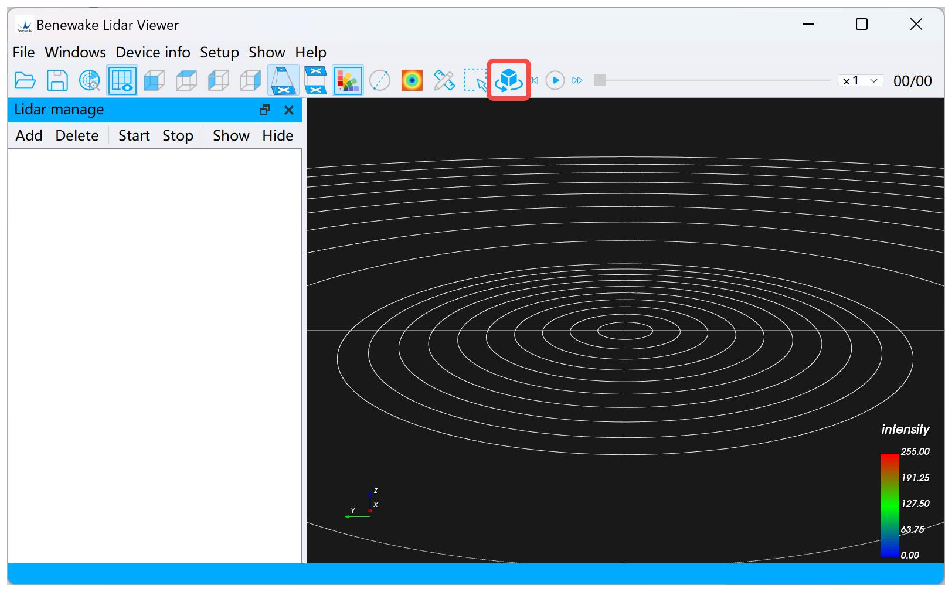Open the File menu

pyautogui.click(x=24, y=52)
